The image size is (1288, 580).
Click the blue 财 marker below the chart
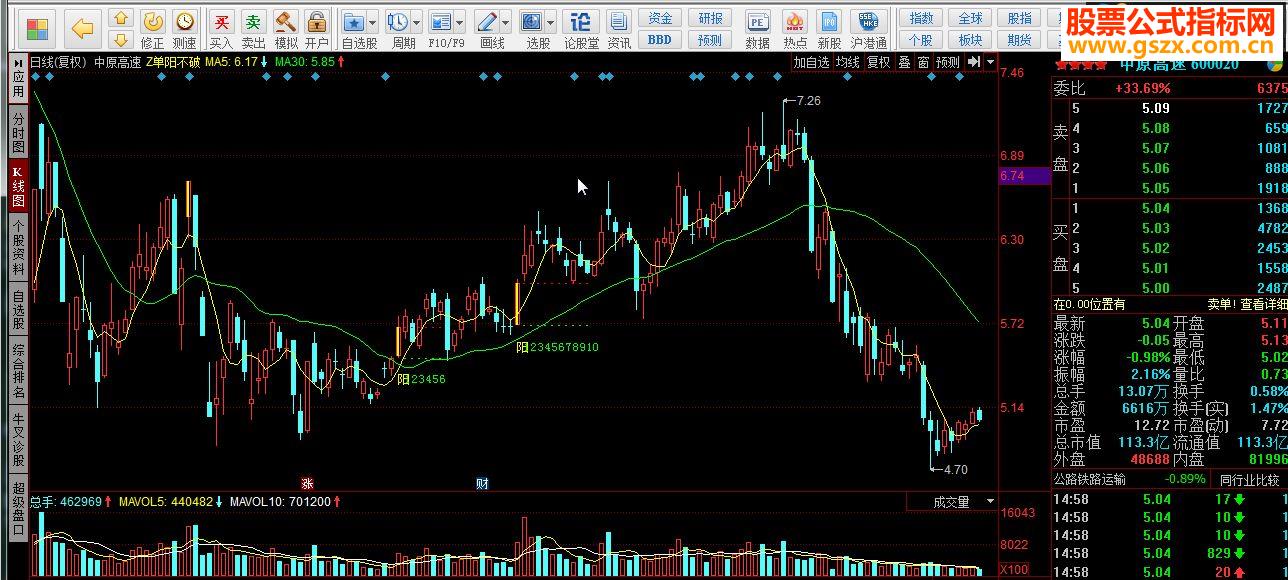tap(482, 484)
